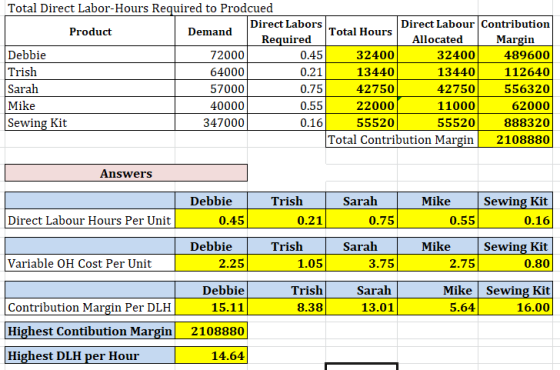Click the 'Total Contribution Margin' label cell
Screen dimensions: 560x370
click(402, 139)
